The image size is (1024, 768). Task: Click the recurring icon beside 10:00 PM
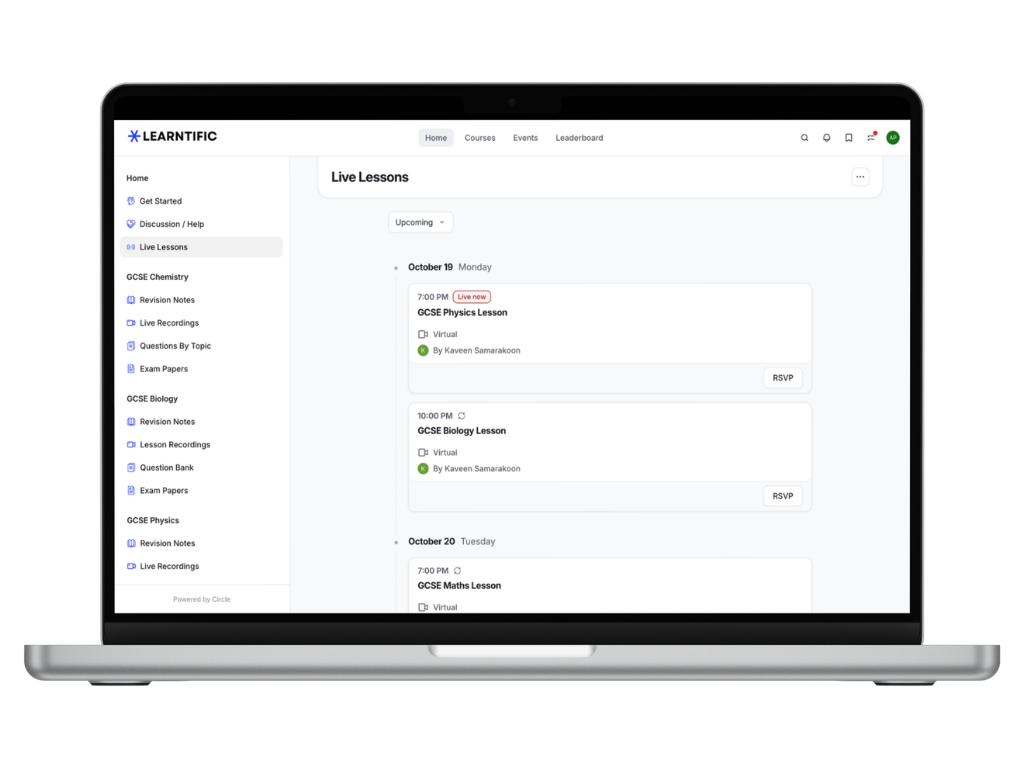(462, 416)
